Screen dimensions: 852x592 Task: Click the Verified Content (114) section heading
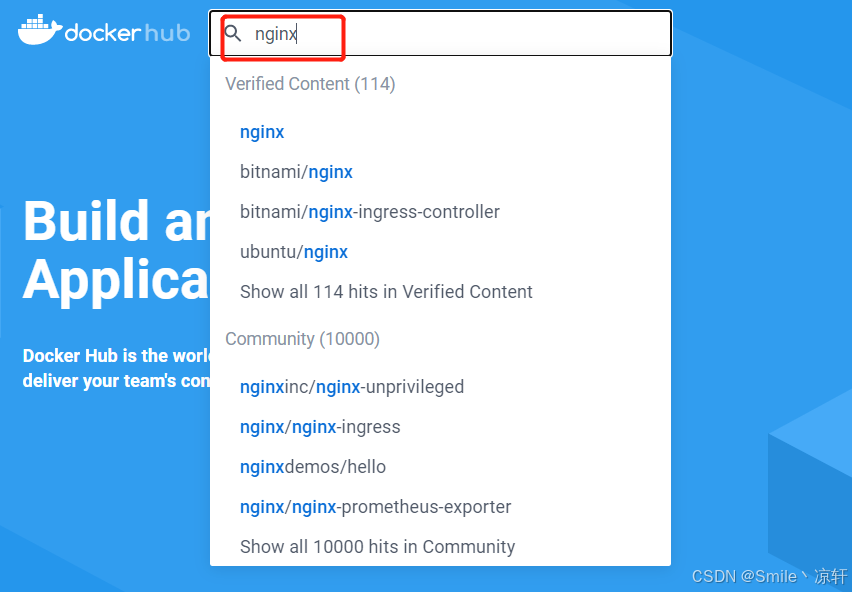[x=310, y=84]
